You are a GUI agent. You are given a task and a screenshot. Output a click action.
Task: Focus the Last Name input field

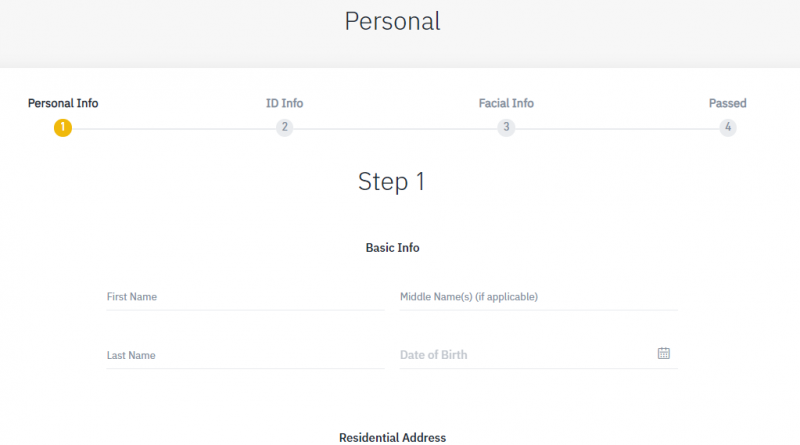pyautogui.click(x=245, y=355)
